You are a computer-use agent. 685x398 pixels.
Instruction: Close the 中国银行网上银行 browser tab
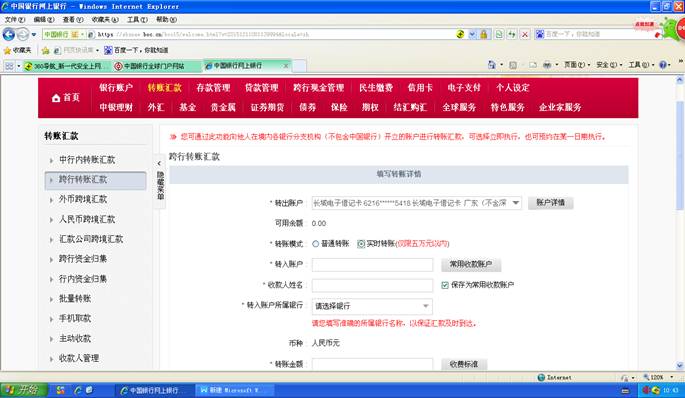coord(286,66)
